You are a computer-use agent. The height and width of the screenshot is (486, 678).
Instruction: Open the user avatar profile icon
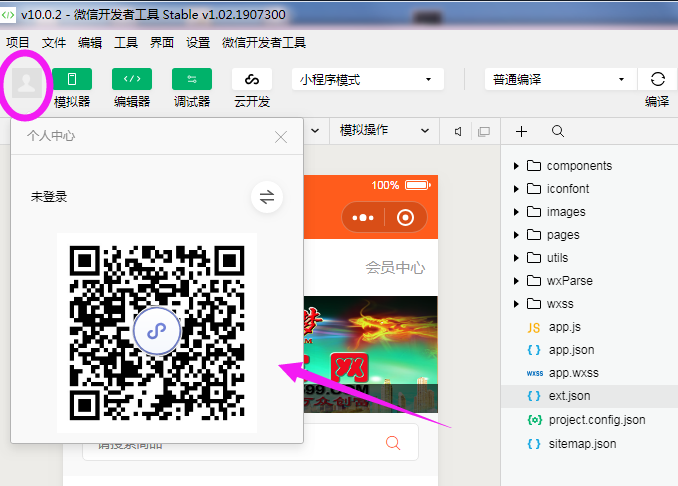pos(26,83)
